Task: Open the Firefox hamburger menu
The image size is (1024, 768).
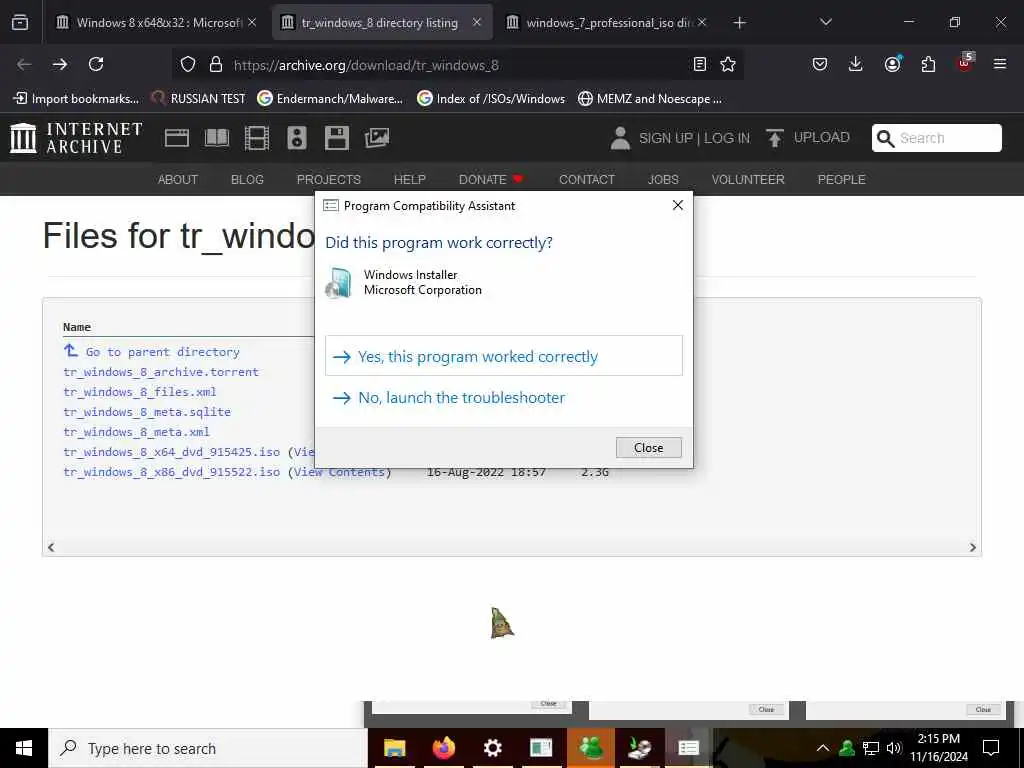Action: (x=1000, y=64)
